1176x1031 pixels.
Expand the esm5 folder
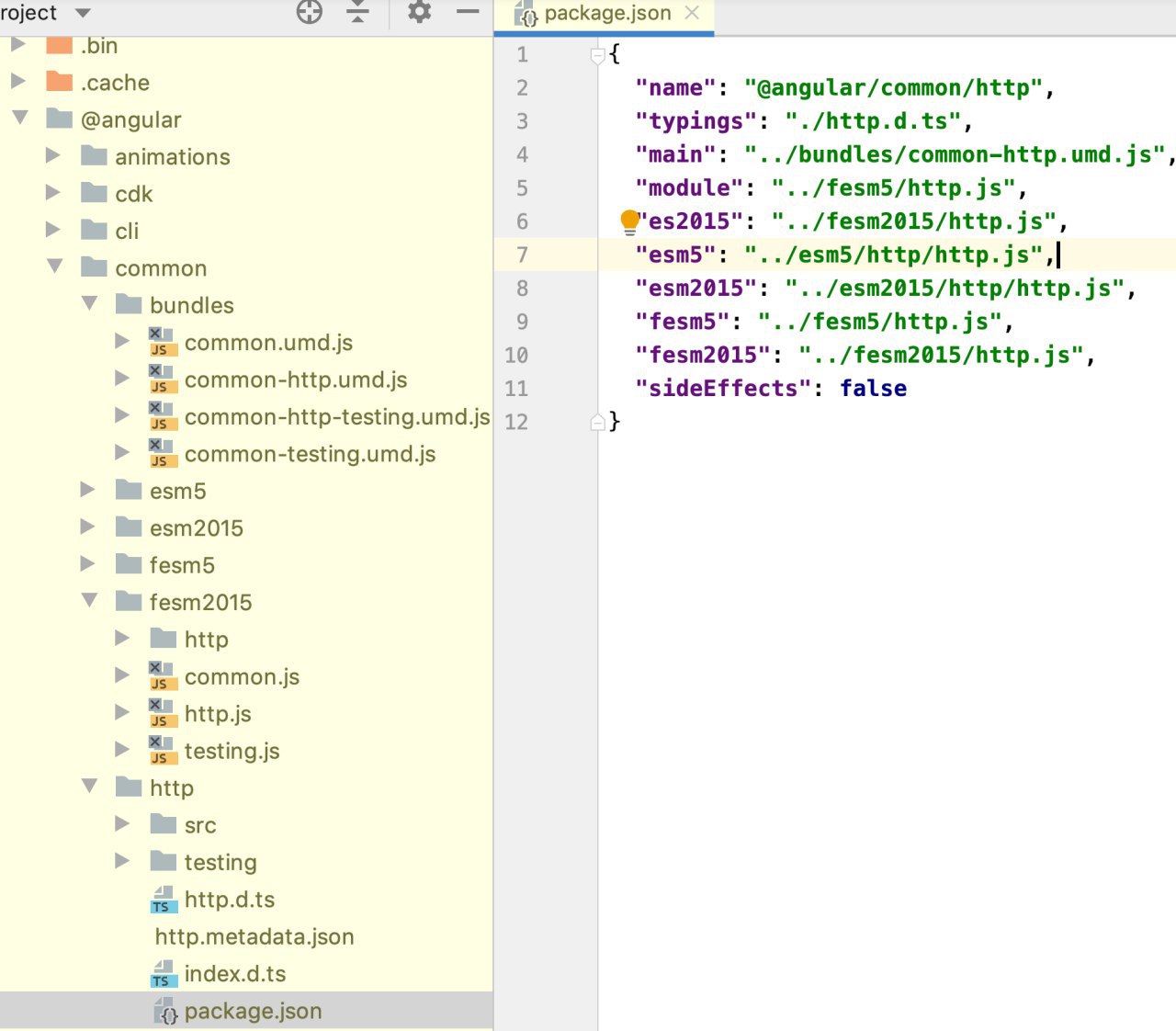[88, 490]
